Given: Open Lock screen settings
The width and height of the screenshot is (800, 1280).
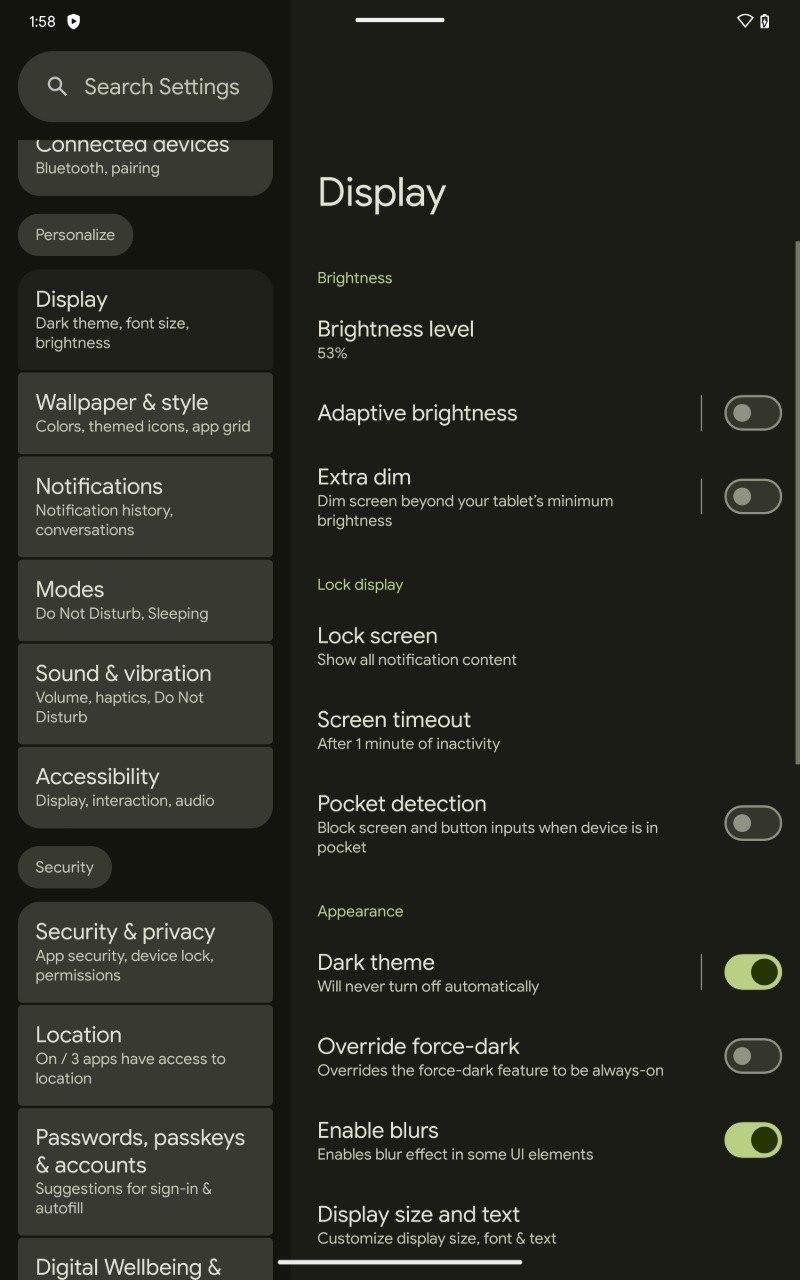Looking at the screenshot, I should [545, 646].
